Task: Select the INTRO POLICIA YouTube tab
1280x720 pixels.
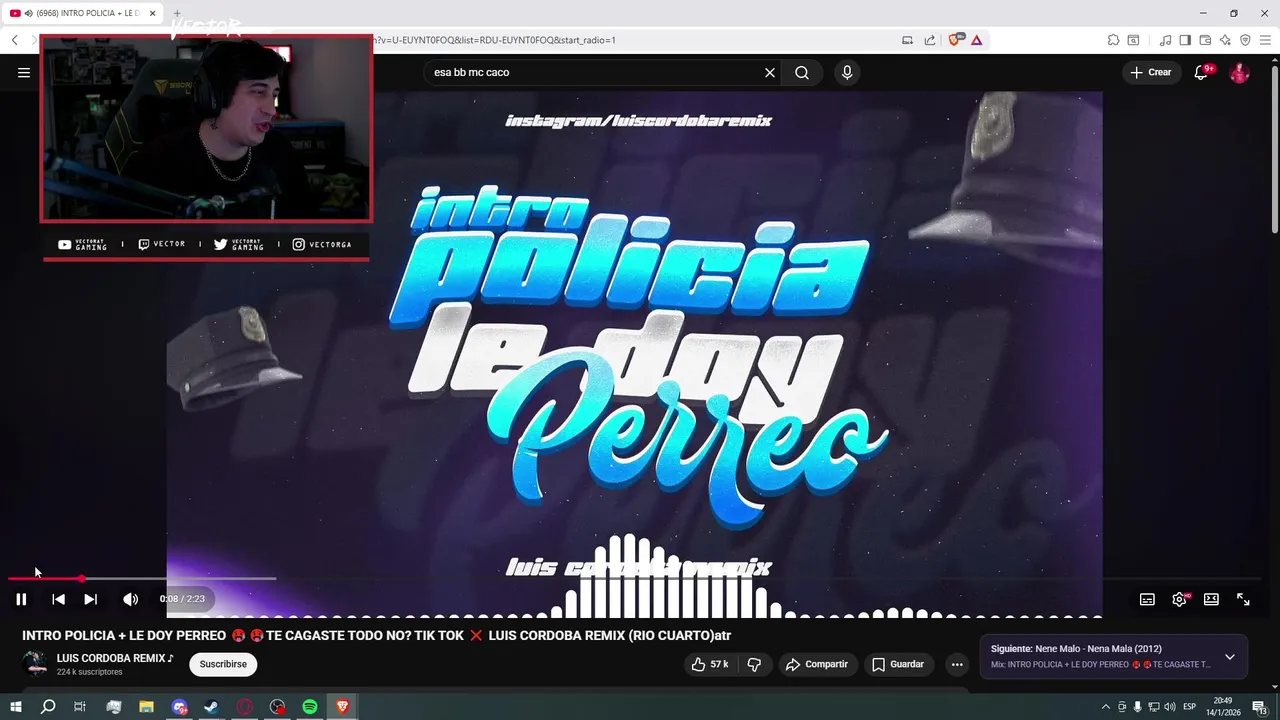Action: pos(85,13)
